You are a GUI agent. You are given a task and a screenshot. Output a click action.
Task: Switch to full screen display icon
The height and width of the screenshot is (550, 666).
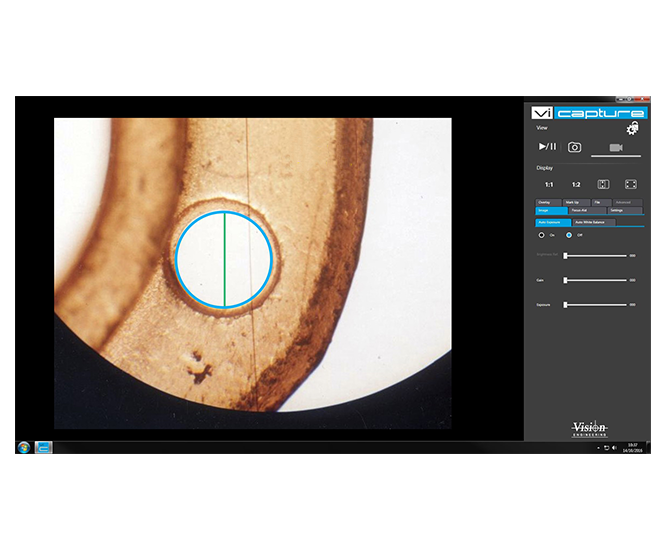pyautogui.click(x=631, y=184)
